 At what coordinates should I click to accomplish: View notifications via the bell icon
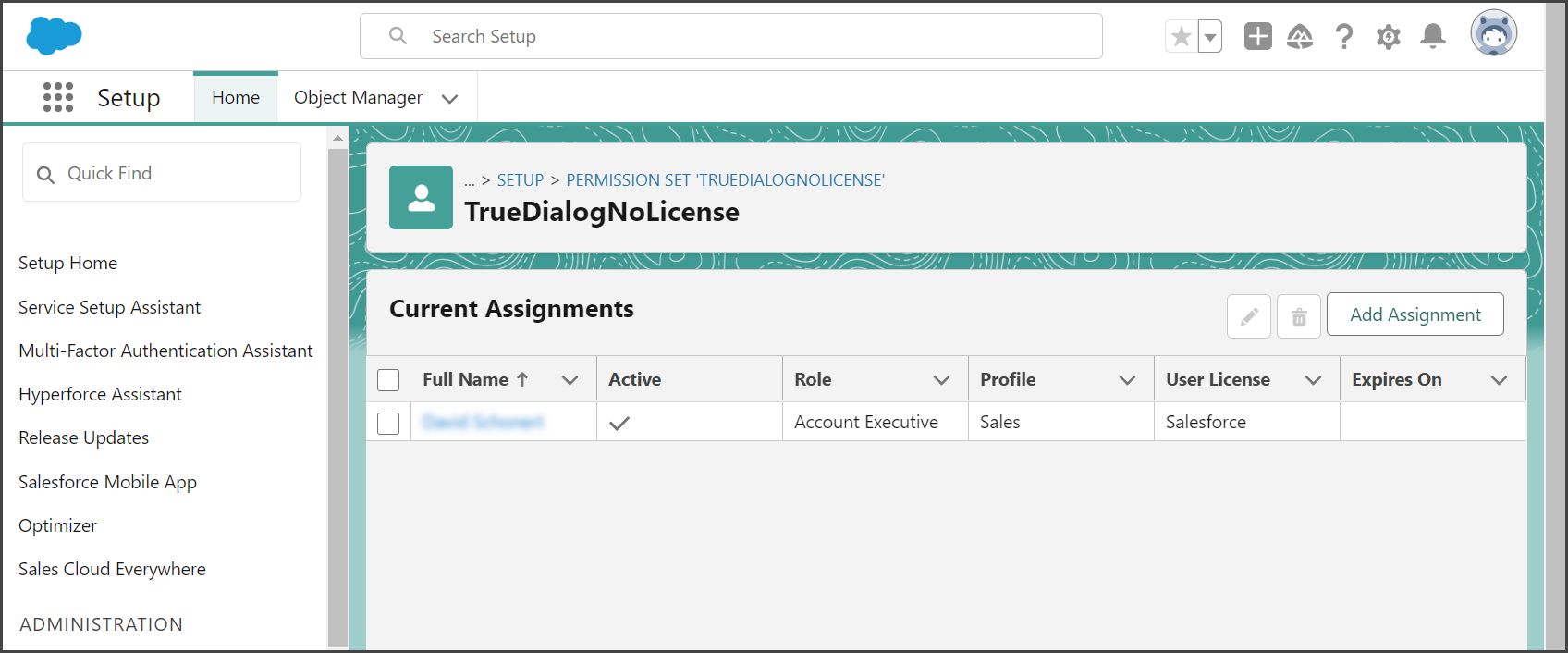1433,36
